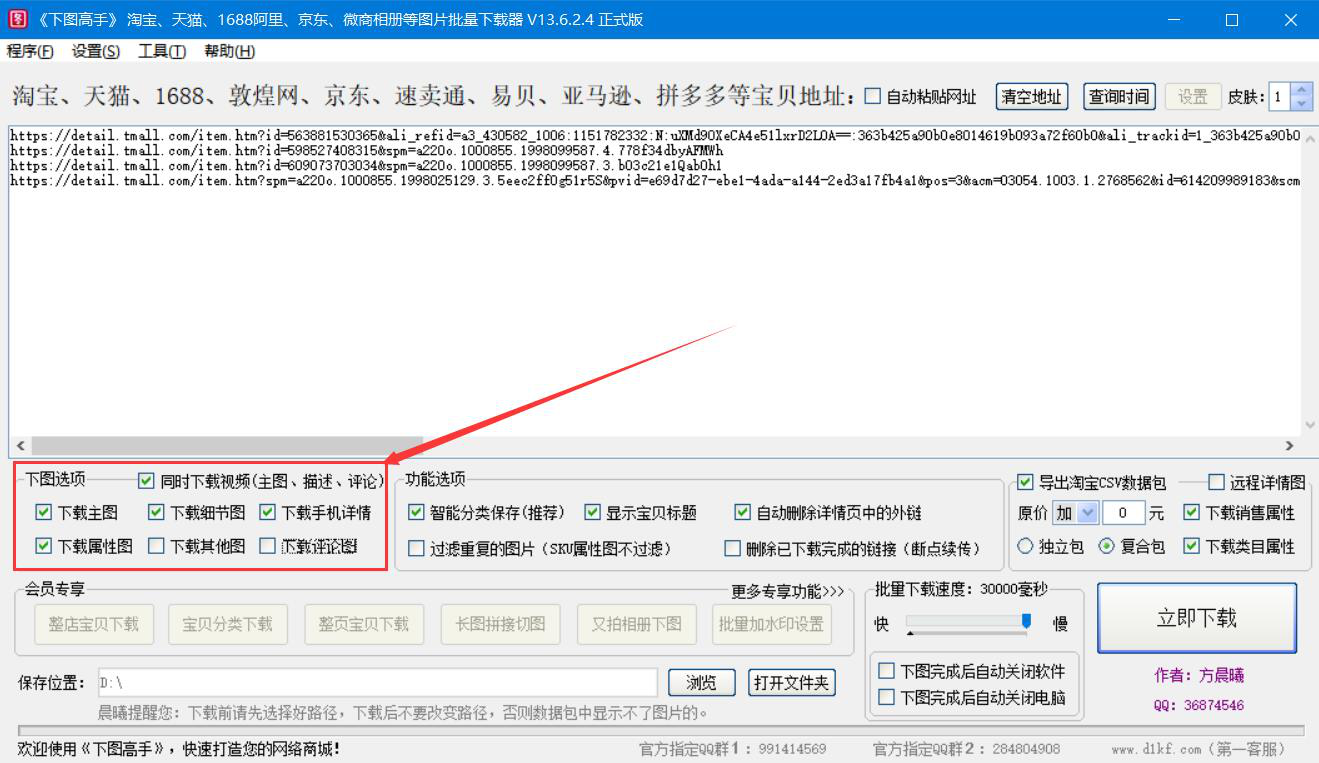1319x763 pixels.
Task: Click the horizontal scrollbar right arrow
Action: coord(1290,446)
